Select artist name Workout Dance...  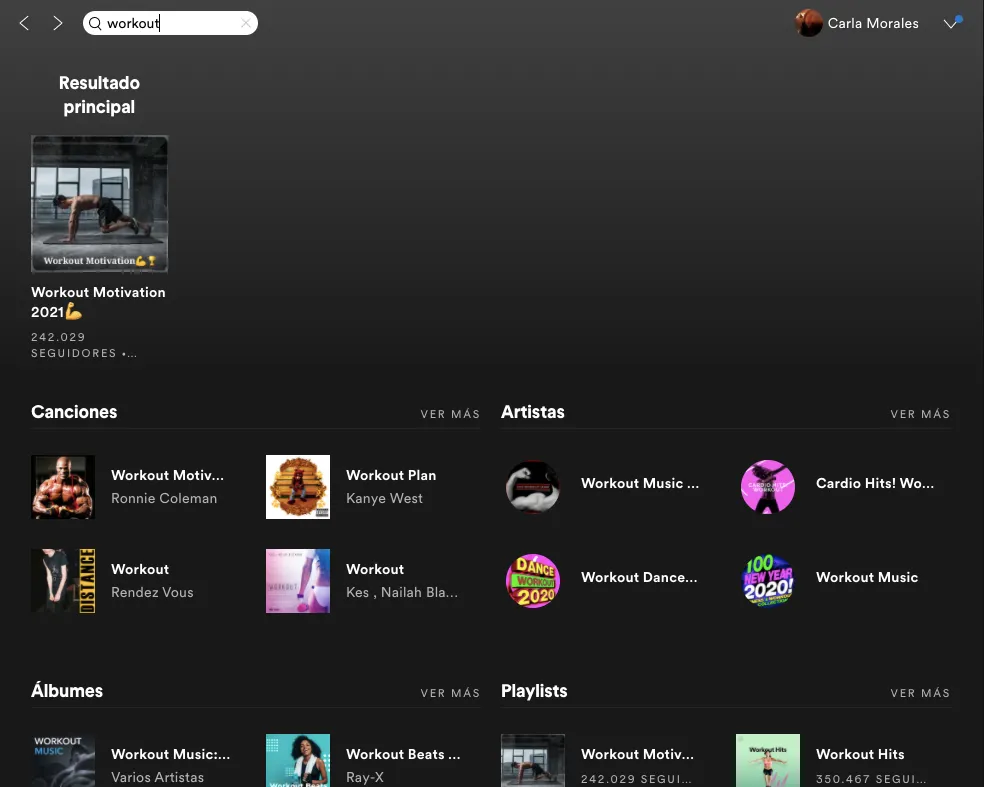639,577
